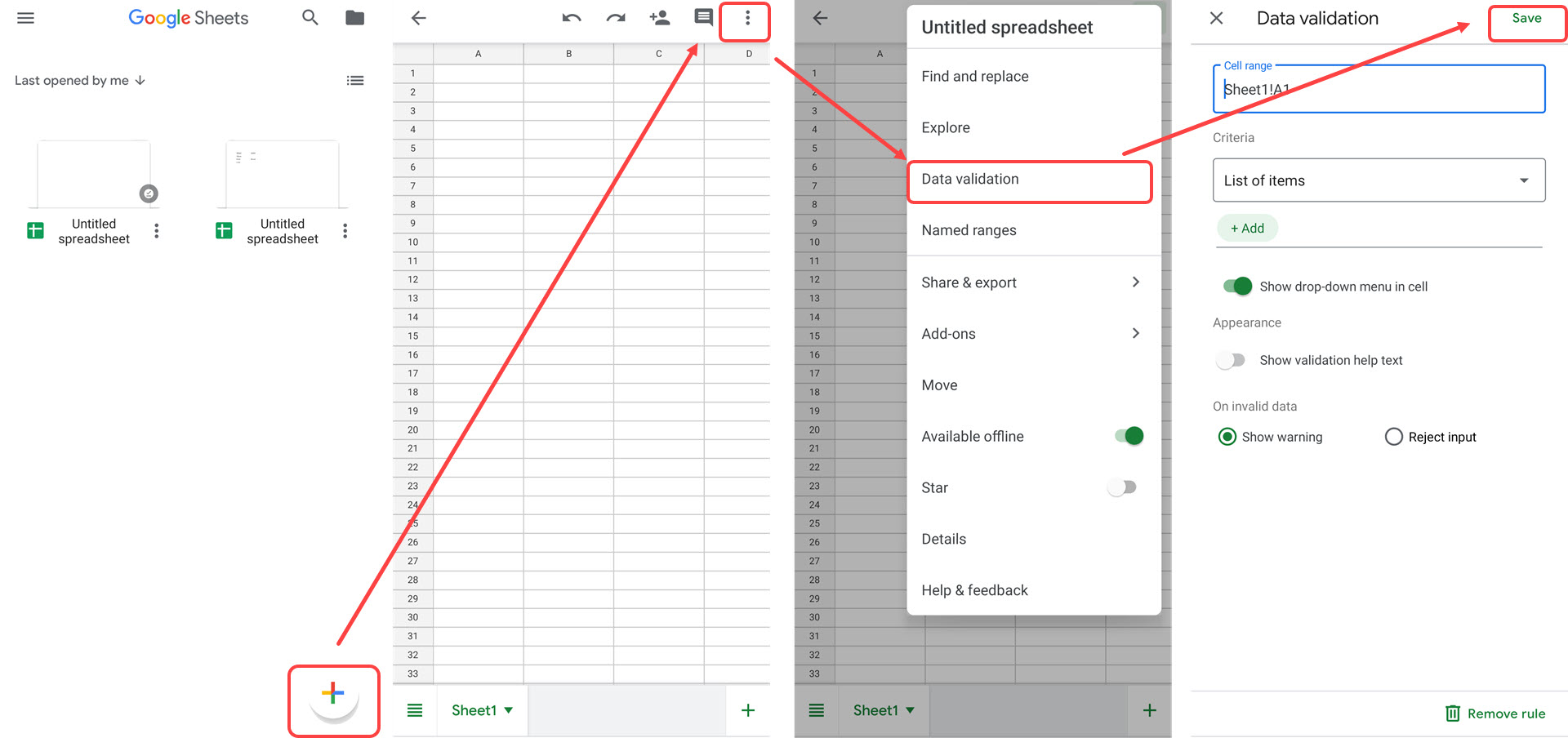
Task: Open the List of items criteria dropdown
Action: (x=1378, y=180)
